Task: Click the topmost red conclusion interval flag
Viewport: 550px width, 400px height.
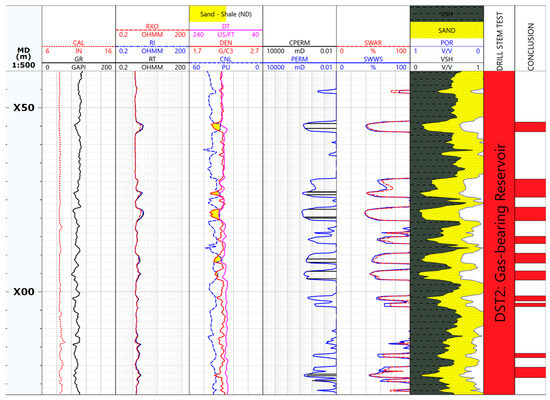Action: coord(530,127)
